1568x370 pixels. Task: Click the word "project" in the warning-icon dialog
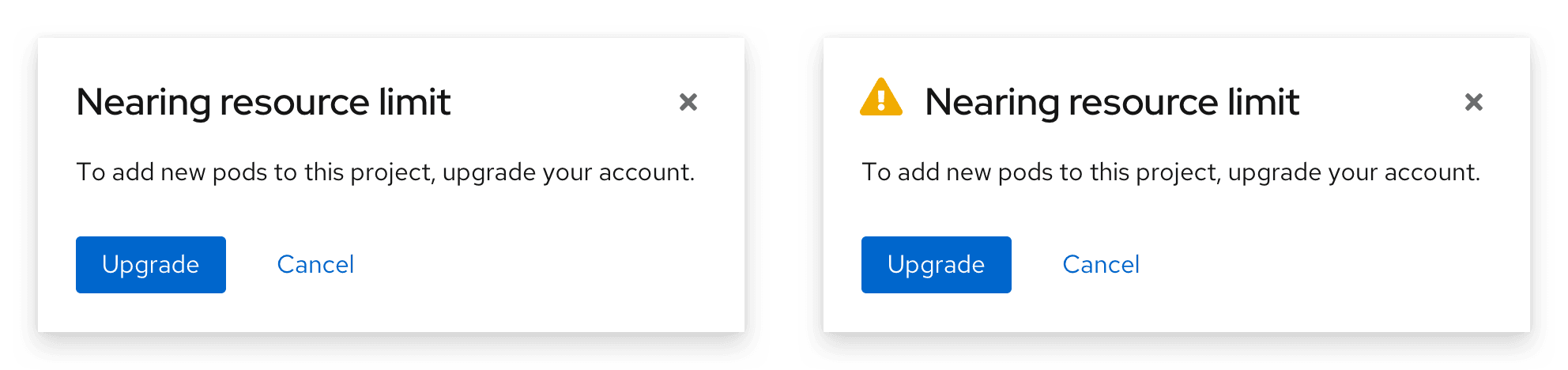click(1178, 172)
